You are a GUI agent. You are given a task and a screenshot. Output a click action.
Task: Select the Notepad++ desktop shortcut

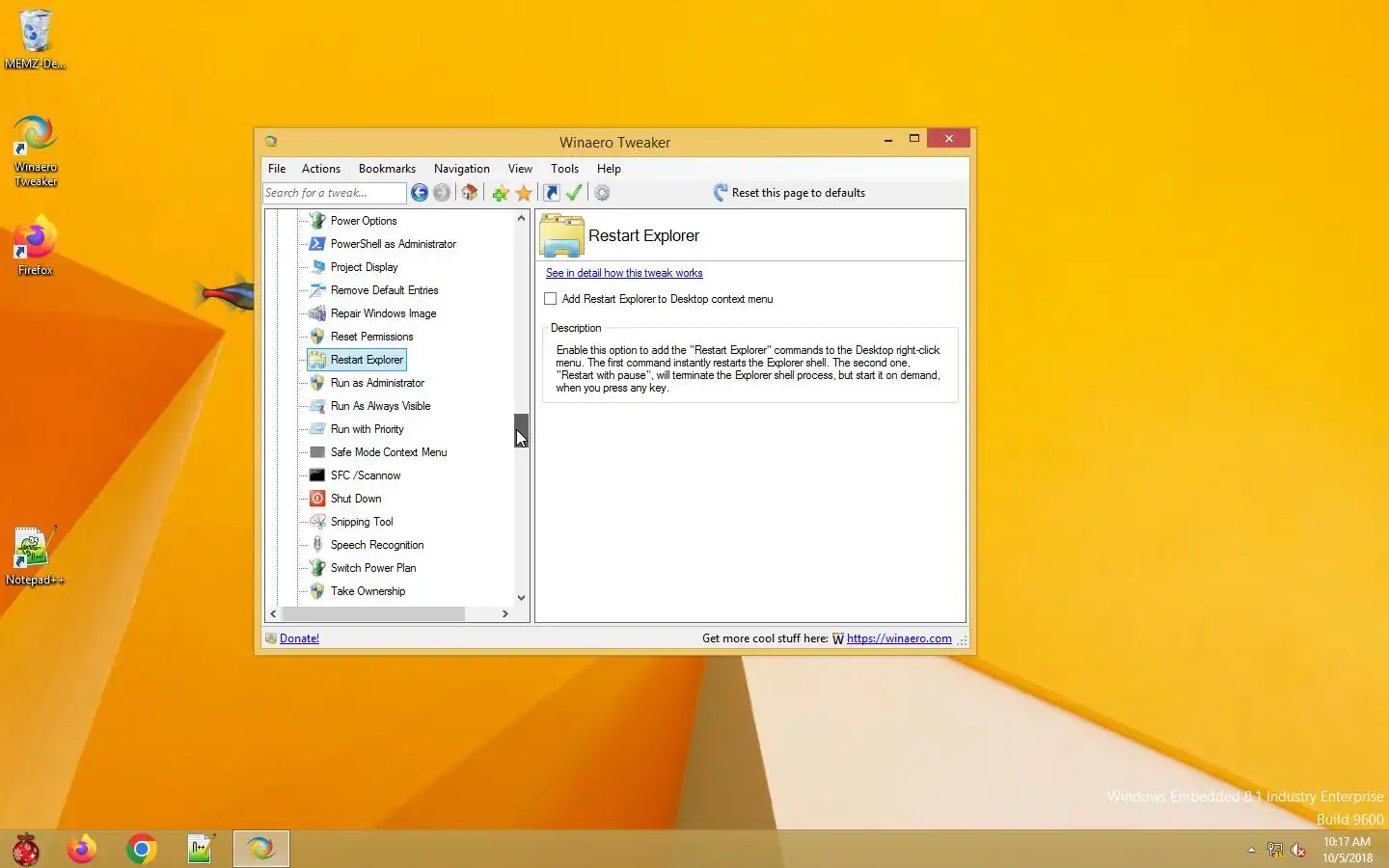35,556
